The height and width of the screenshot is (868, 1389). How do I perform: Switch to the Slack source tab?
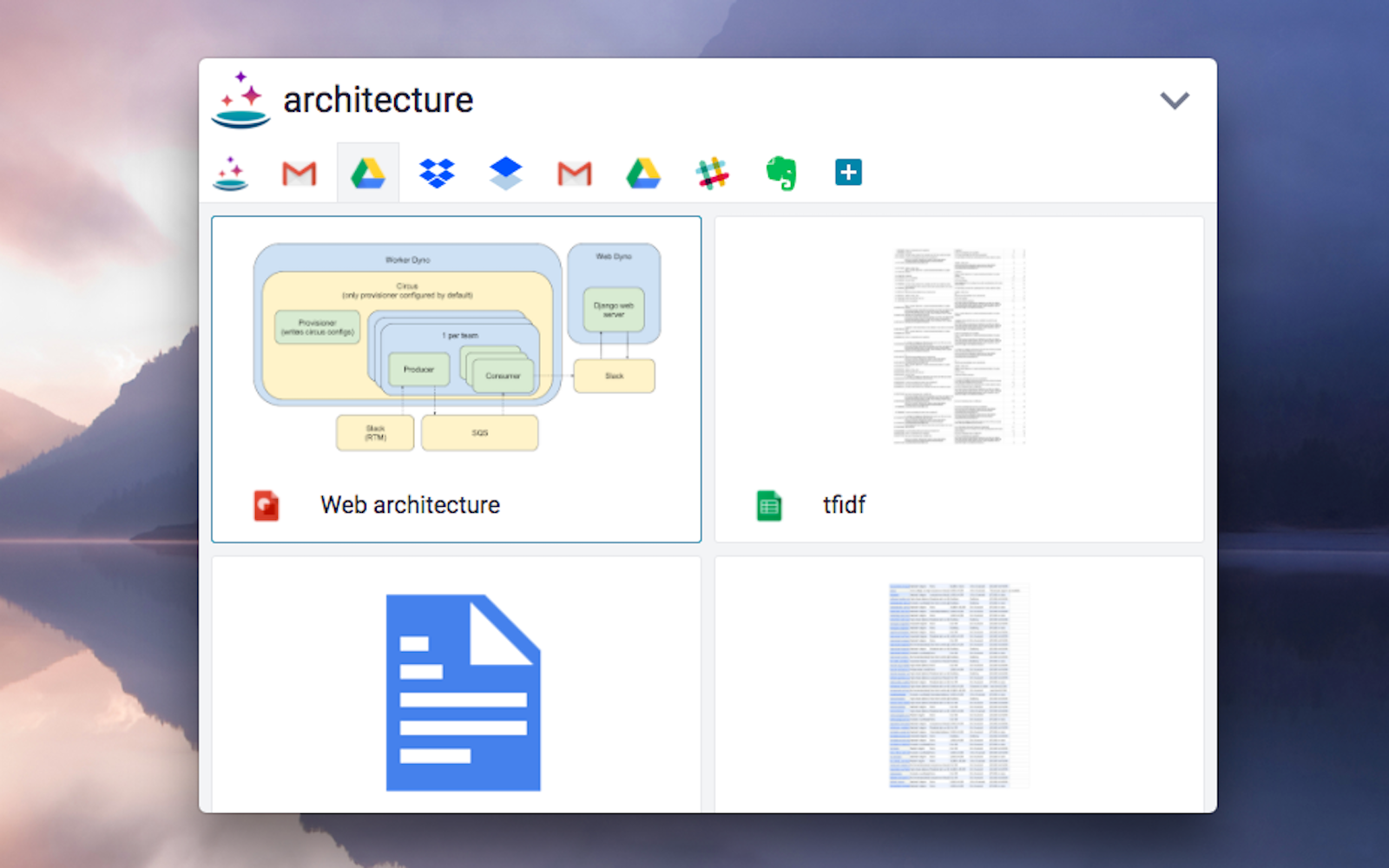point(712,173)
